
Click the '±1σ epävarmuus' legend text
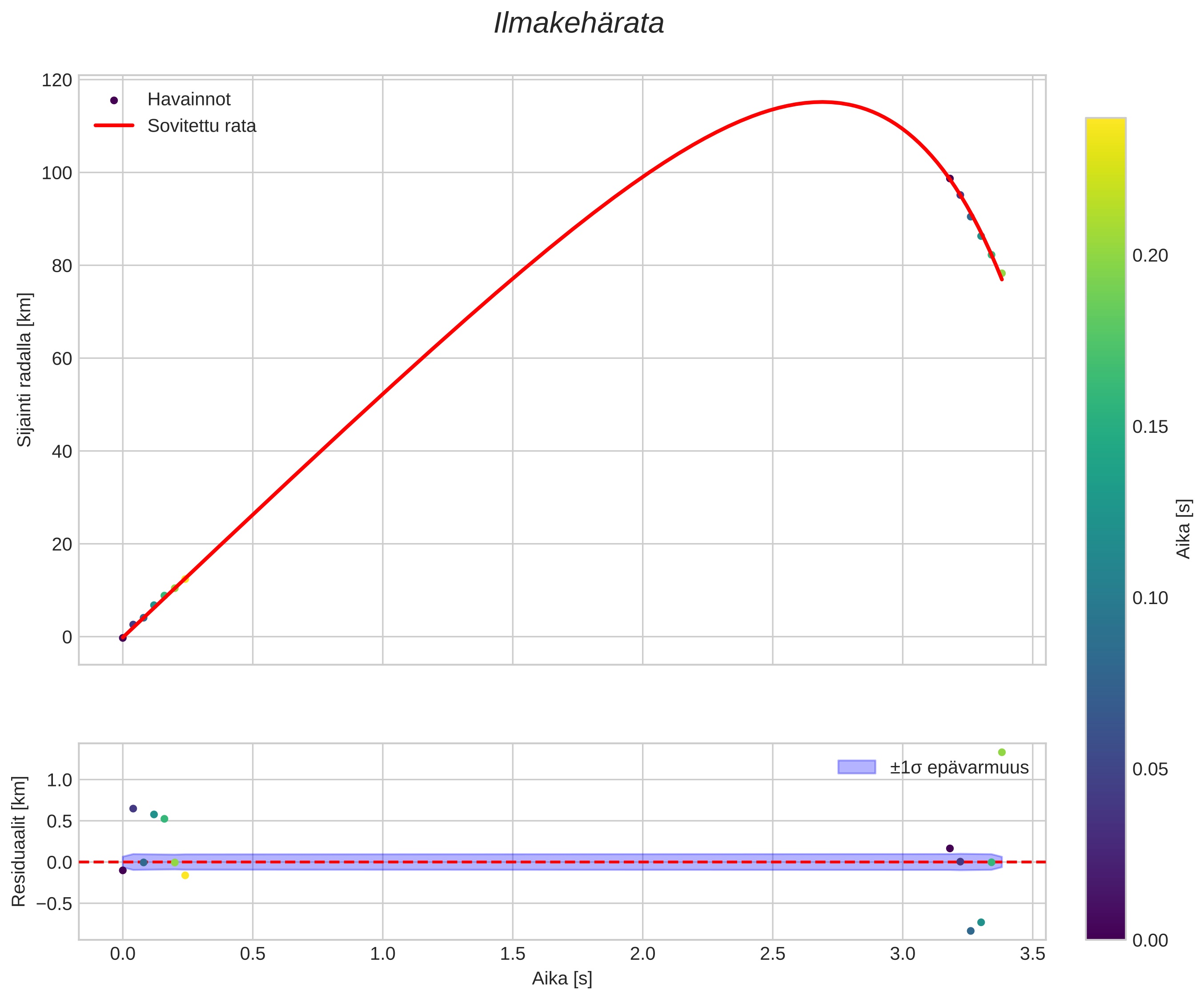tap(959, 767)
